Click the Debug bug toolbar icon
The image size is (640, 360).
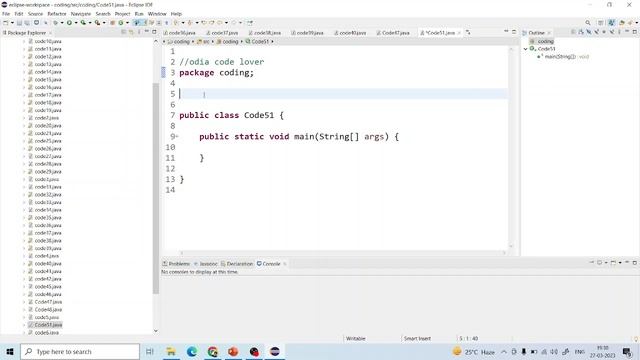coord(56,23)
